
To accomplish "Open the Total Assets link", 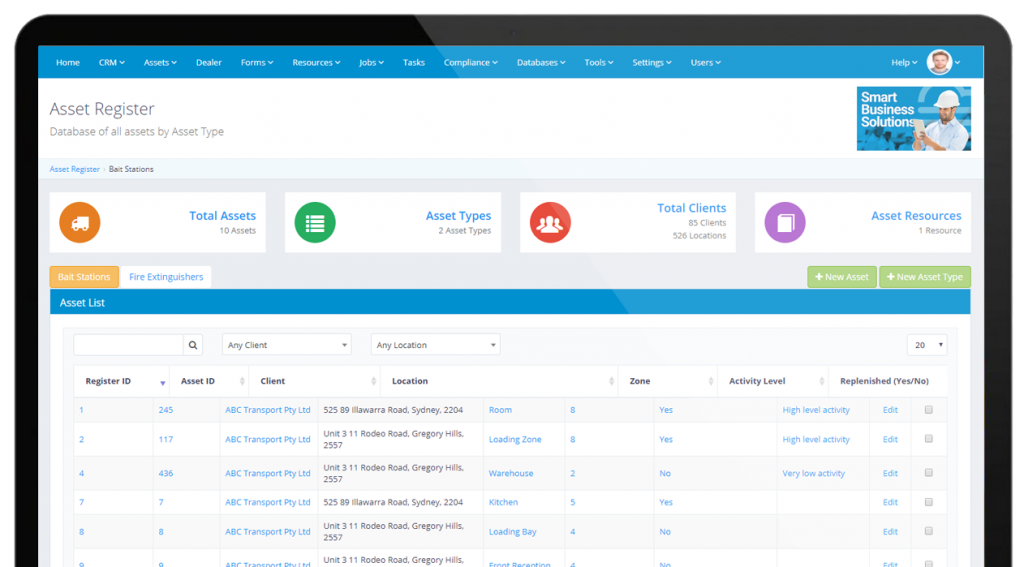I will [x=223, y=216].
